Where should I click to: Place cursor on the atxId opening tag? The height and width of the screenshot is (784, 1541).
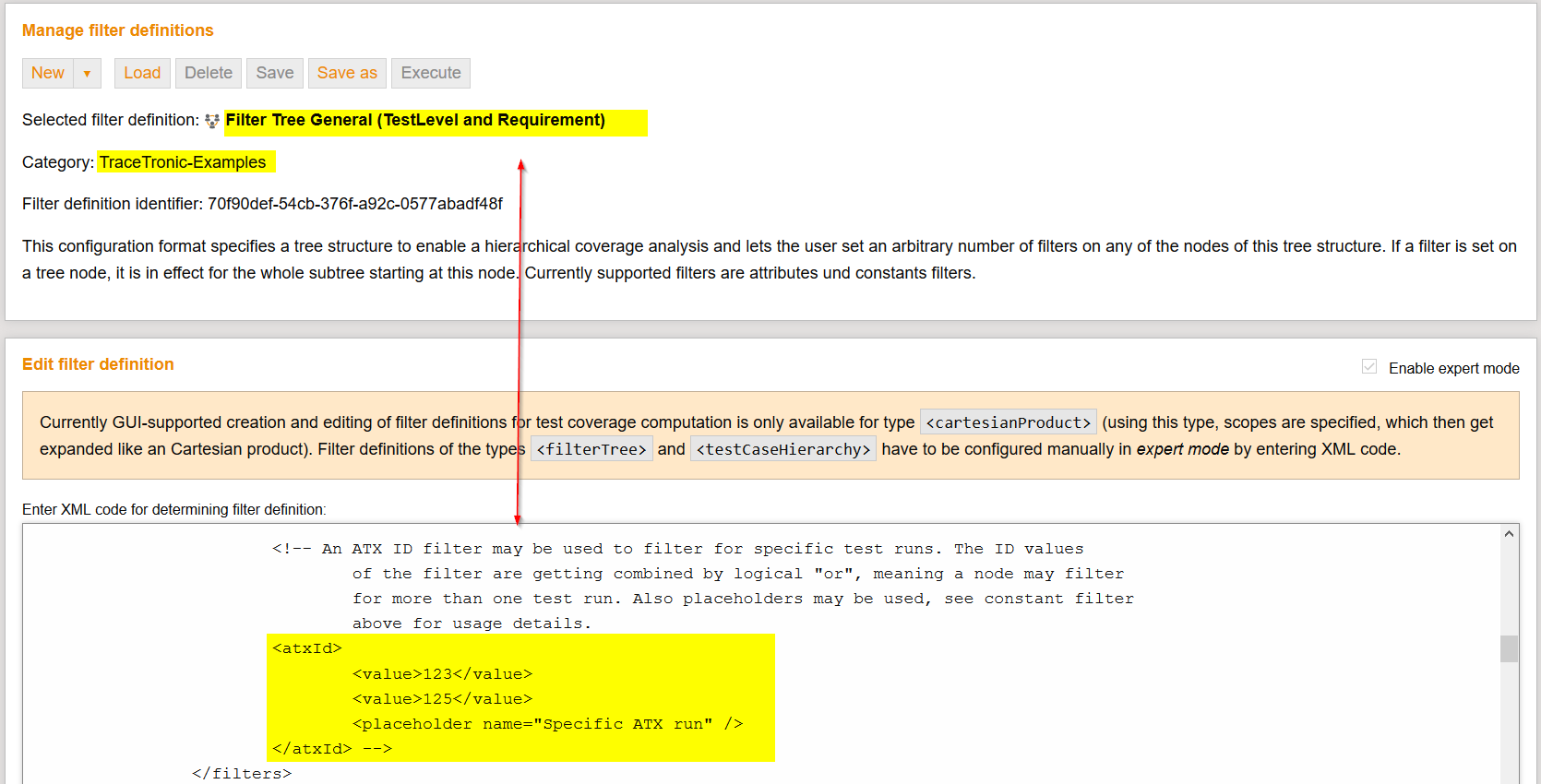tap(307, 648)
